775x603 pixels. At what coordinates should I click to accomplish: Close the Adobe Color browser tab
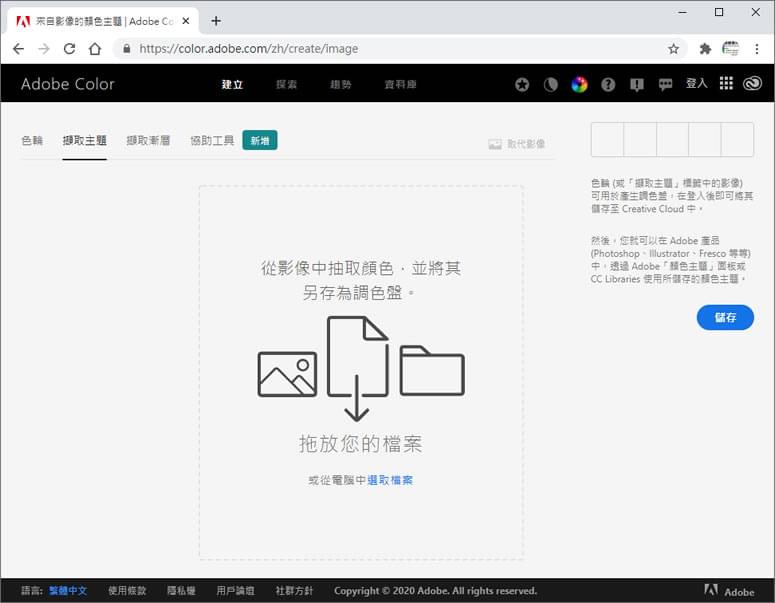click(x=186, y=21)
